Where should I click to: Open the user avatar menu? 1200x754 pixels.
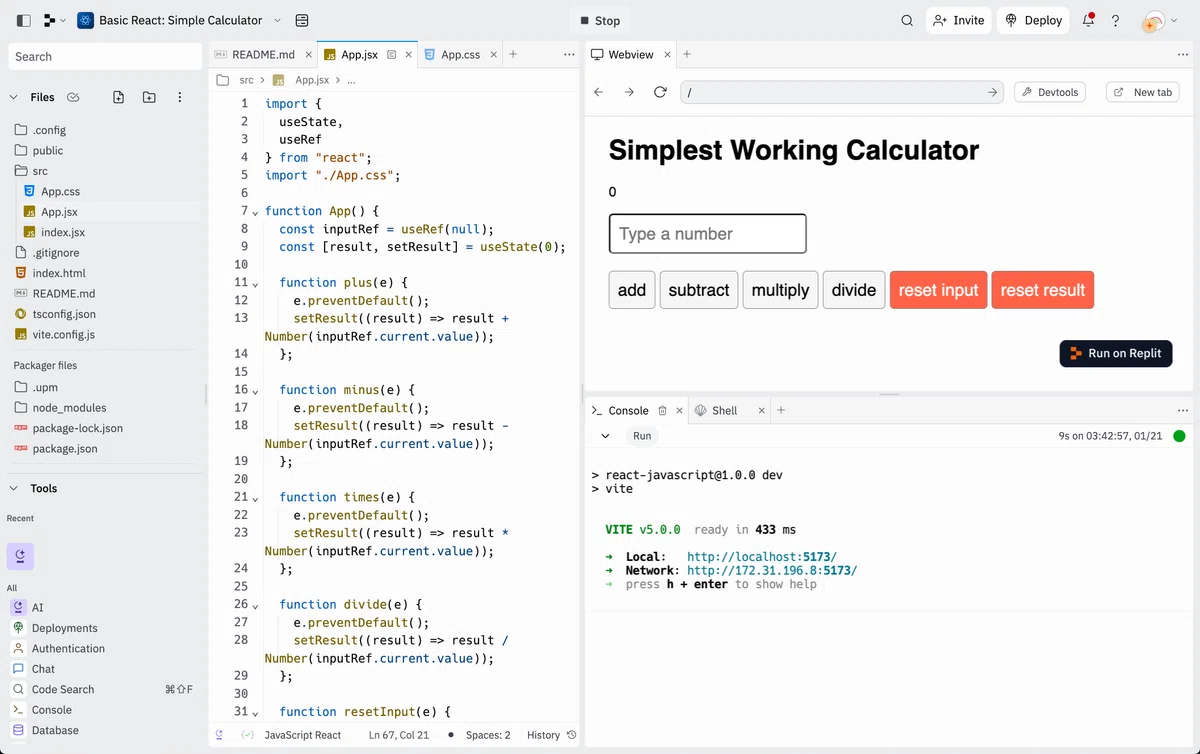click(x=1154, y=21)
